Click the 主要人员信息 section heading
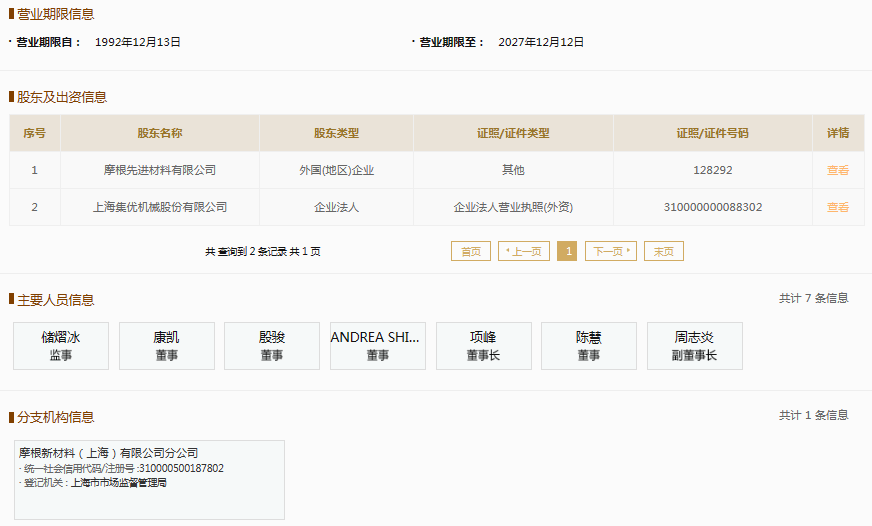Viewport: 872px width, 526px height. tap(56, 300)
